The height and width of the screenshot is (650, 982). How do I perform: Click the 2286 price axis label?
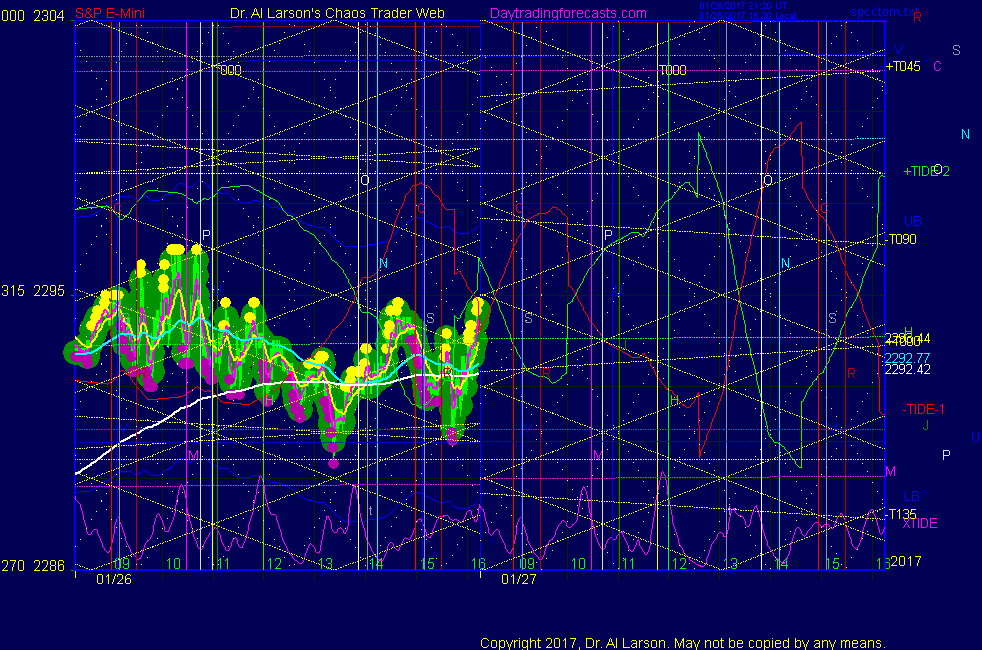pyautogui.click(x=49, y=565)
